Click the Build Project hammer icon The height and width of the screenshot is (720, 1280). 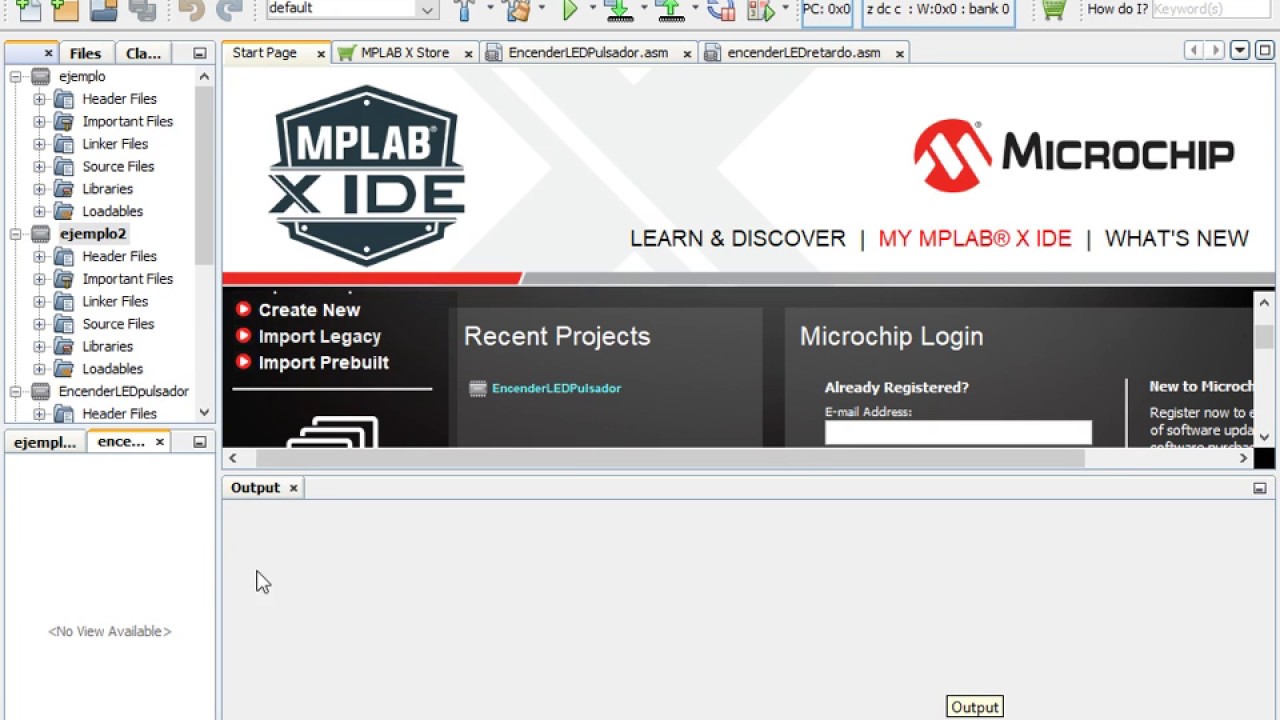click(x=465, y=10)
